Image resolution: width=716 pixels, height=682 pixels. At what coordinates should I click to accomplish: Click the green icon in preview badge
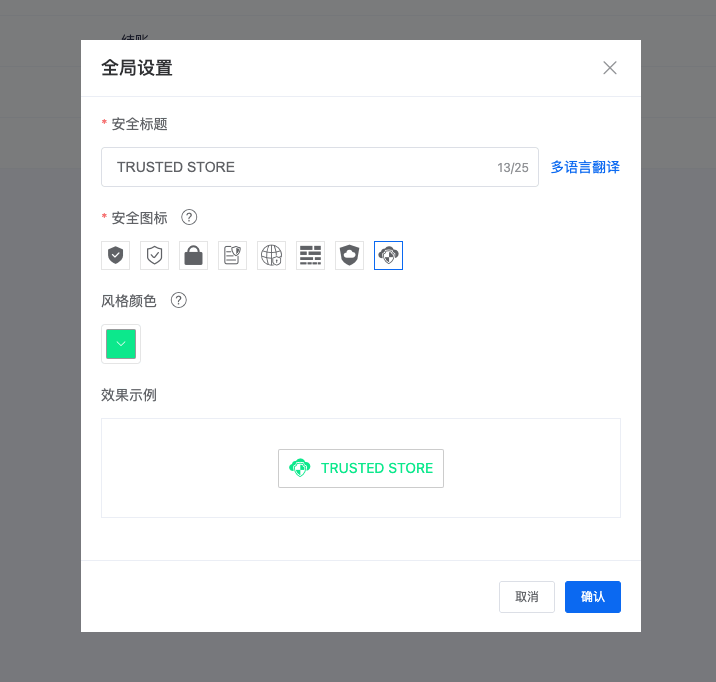(299, 468)
